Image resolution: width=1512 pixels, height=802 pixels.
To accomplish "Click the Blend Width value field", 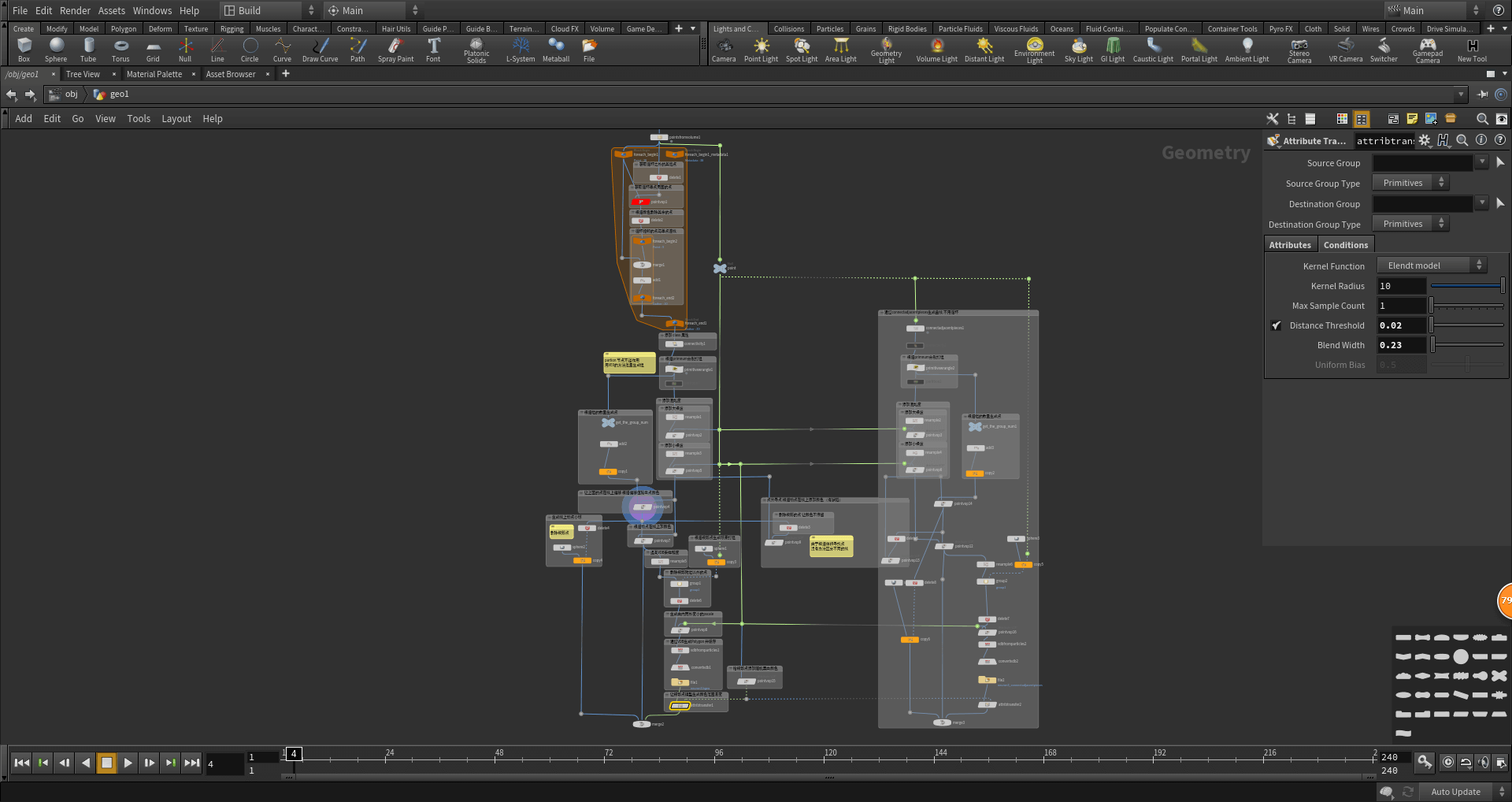I will pyautogui.click(x=1400, y=345).
